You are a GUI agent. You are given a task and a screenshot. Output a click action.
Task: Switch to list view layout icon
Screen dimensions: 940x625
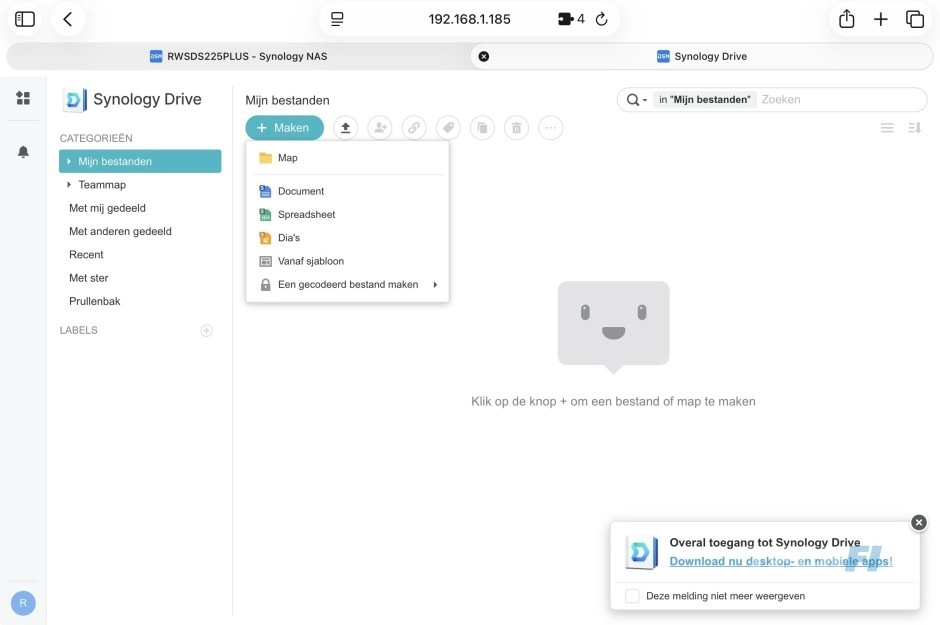tap(886, 128)
